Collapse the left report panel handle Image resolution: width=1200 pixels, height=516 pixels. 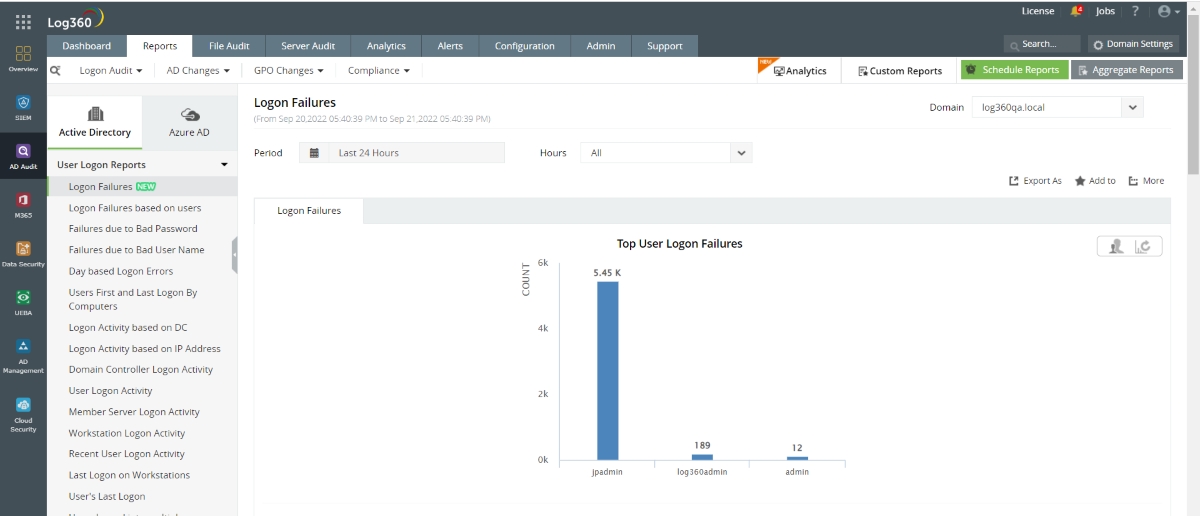click(x=234, y=255)
